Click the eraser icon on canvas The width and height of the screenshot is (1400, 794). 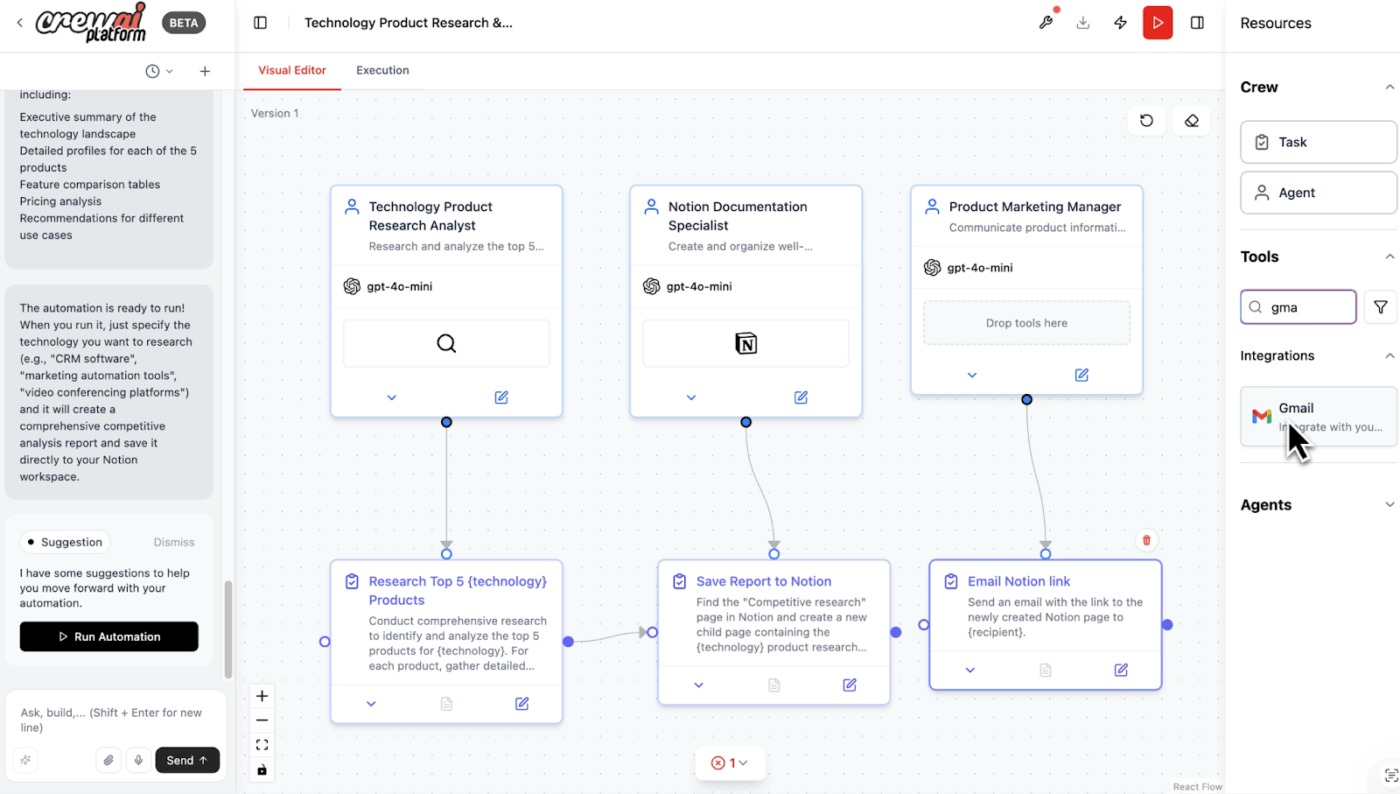(x=1191, y=121)
